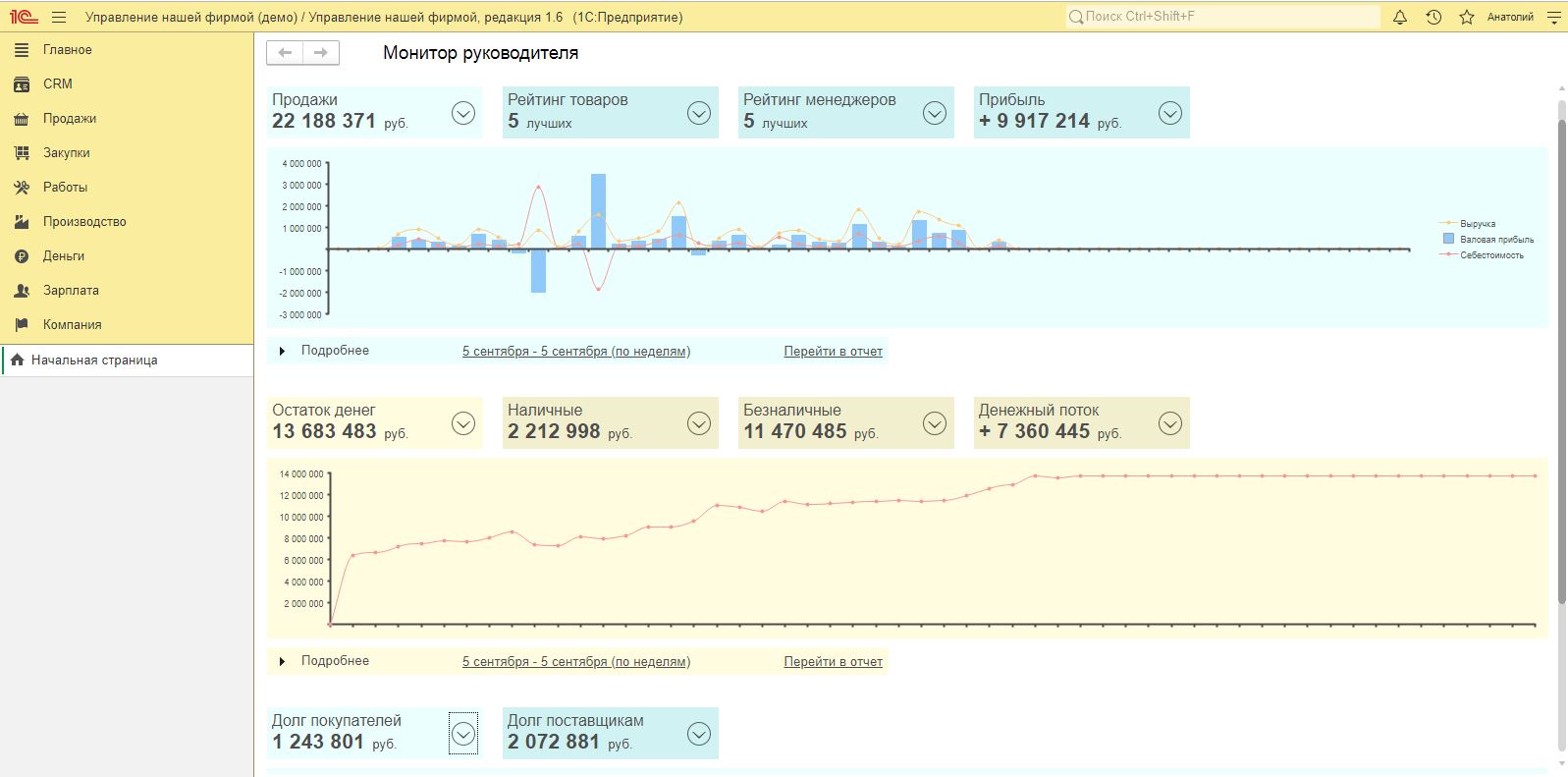Open the Наличные indicator dropdown
The height and width of the screenshot is (777, 1568).
click(699, 423)
